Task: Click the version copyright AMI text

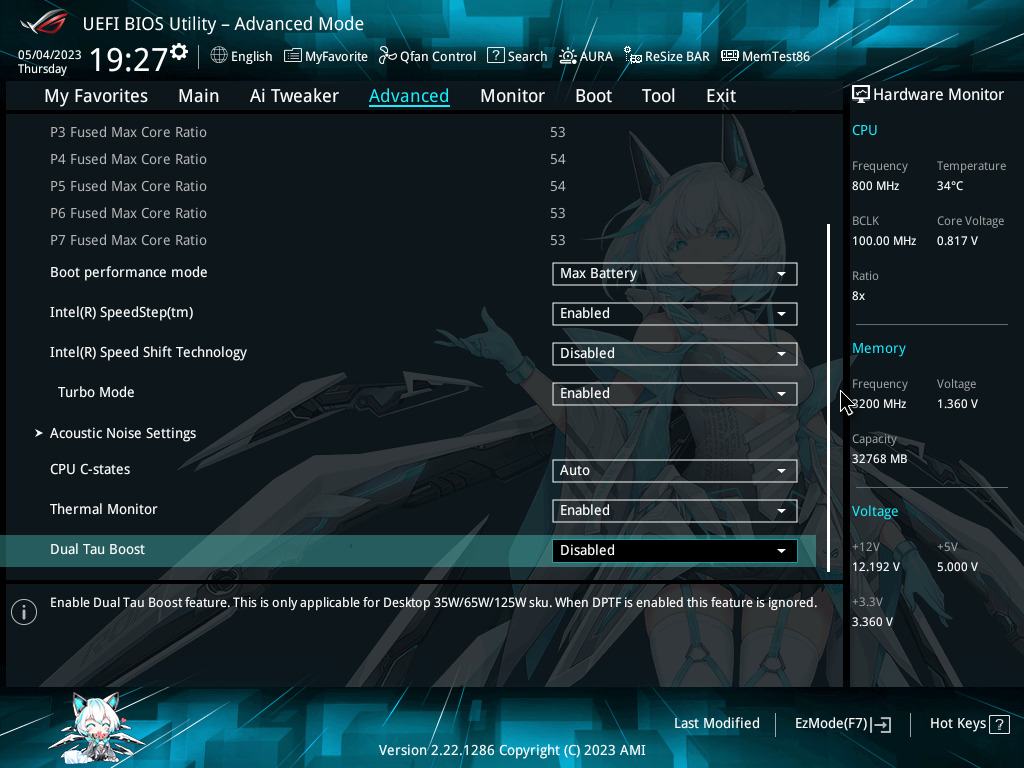Action: 512,750
